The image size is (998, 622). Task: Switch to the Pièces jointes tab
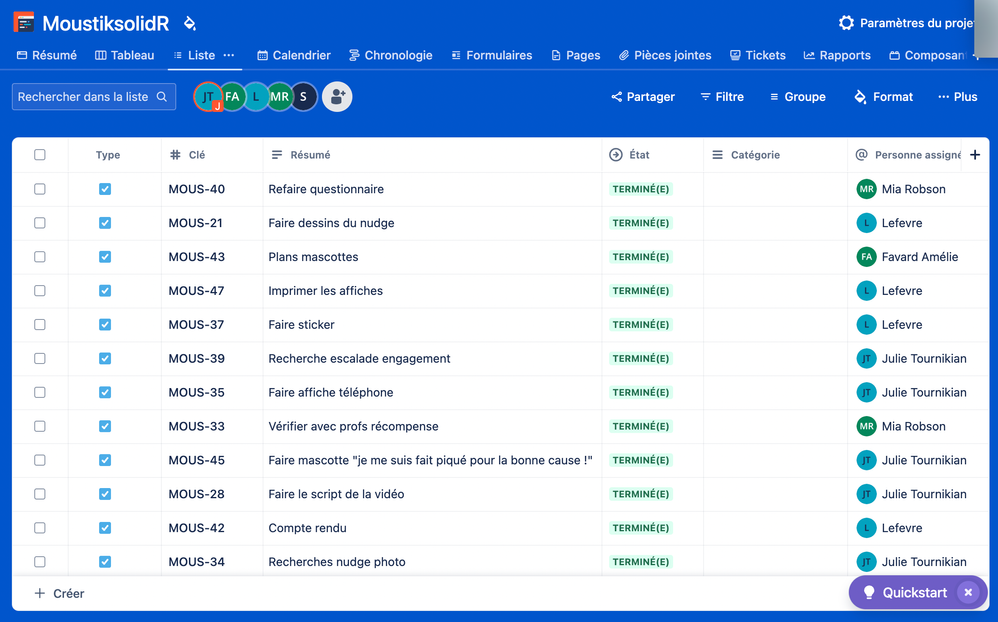pos(665,55)
